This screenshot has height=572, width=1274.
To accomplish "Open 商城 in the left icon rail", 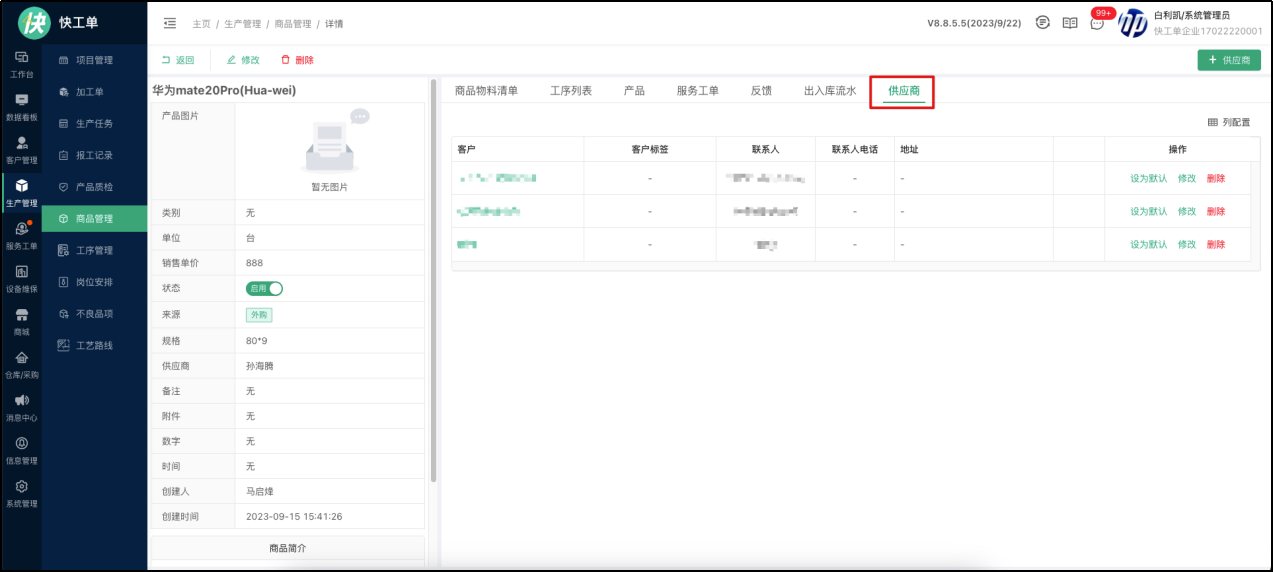I will pos(21,322).
